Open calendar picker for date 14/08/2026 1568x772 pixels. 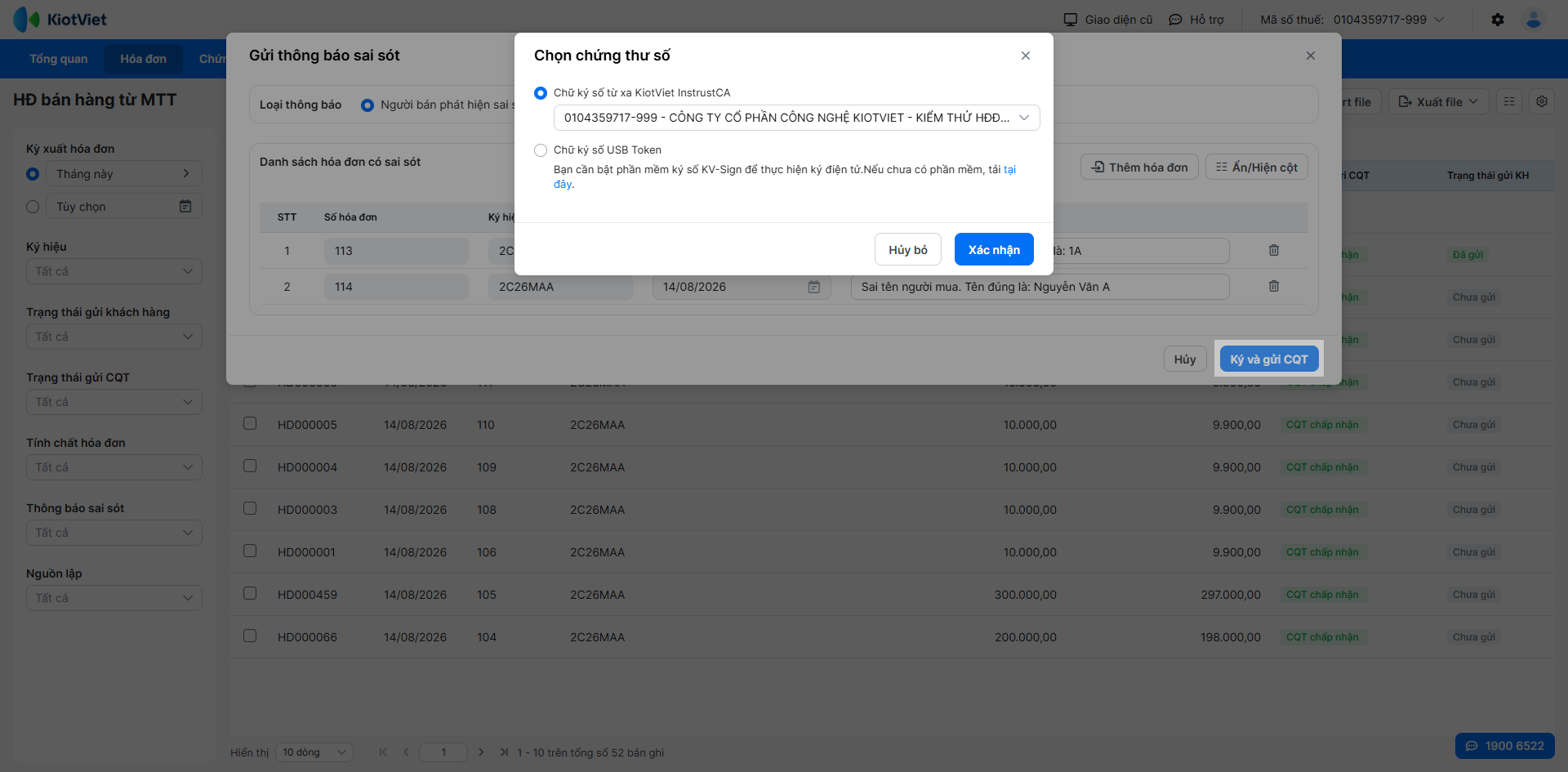tap(814, 287)
